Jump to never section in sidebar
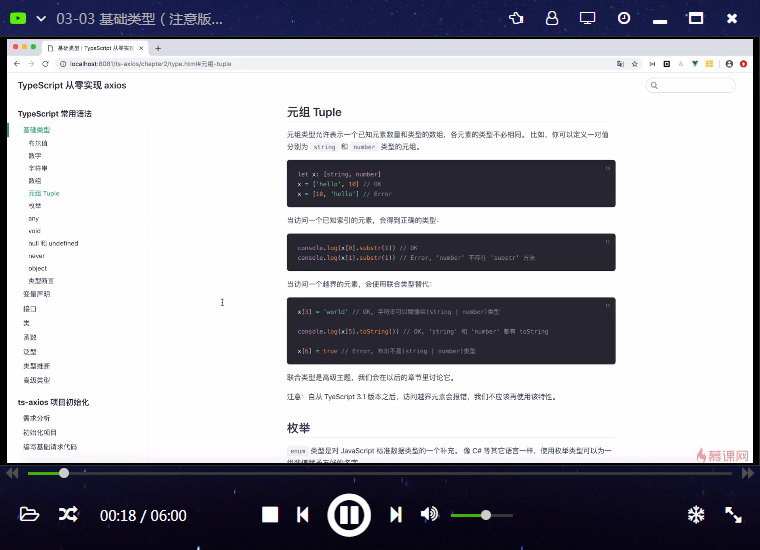 36,256
